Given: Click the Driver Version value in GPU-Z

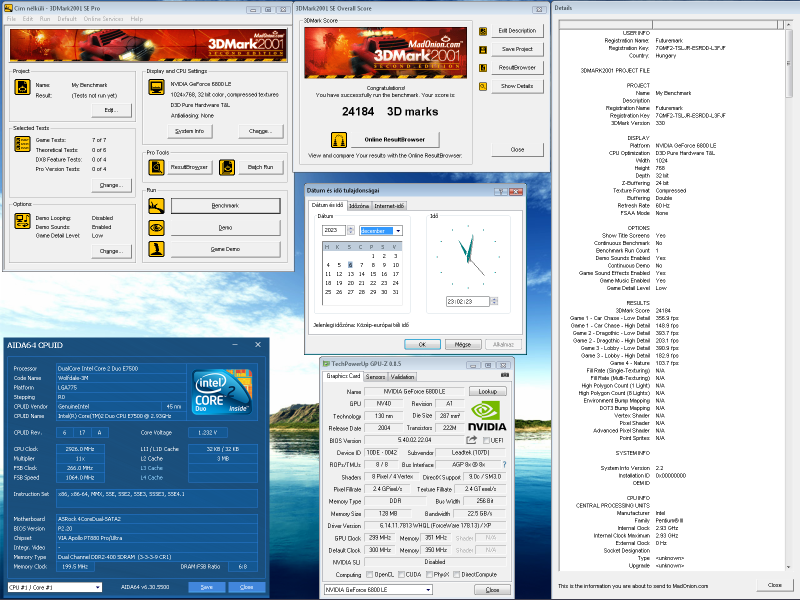Looking at the screenshot, I should click(x=435, y=526).
